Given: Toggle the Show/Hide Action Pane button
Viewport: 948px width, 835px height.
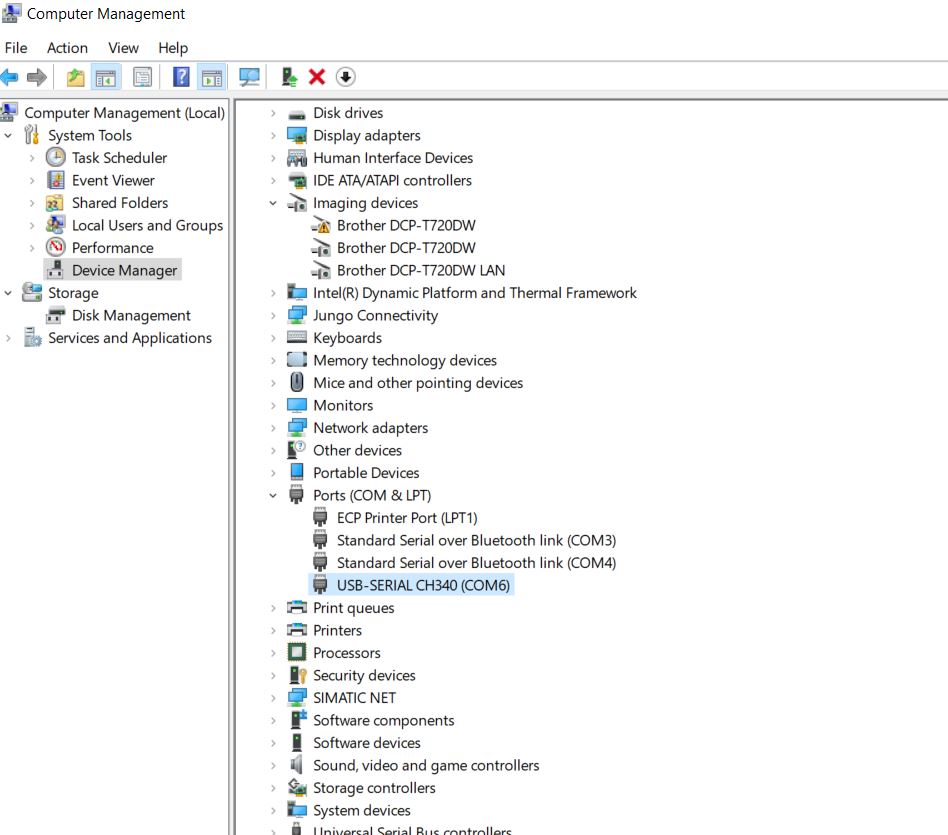Looking at the screenshot, I should (x=211, y=77).
